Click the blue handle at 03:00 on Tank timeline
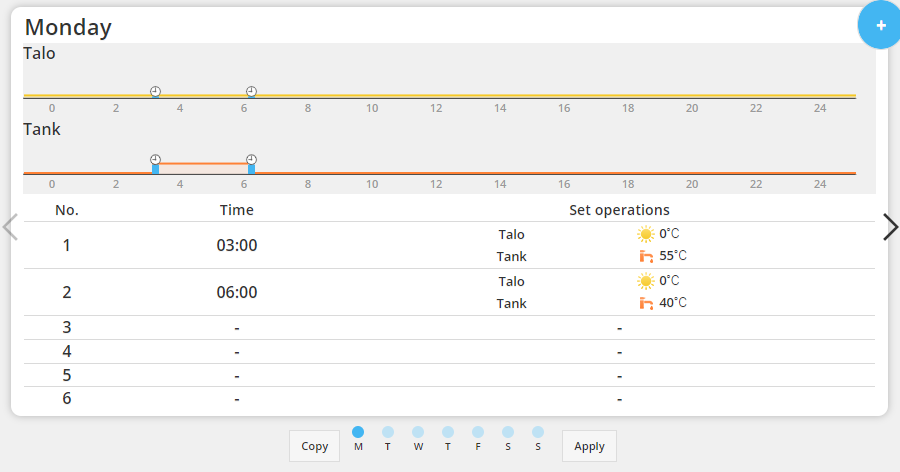Viewport: 900px width, 472px height. [x=156, y=169]
